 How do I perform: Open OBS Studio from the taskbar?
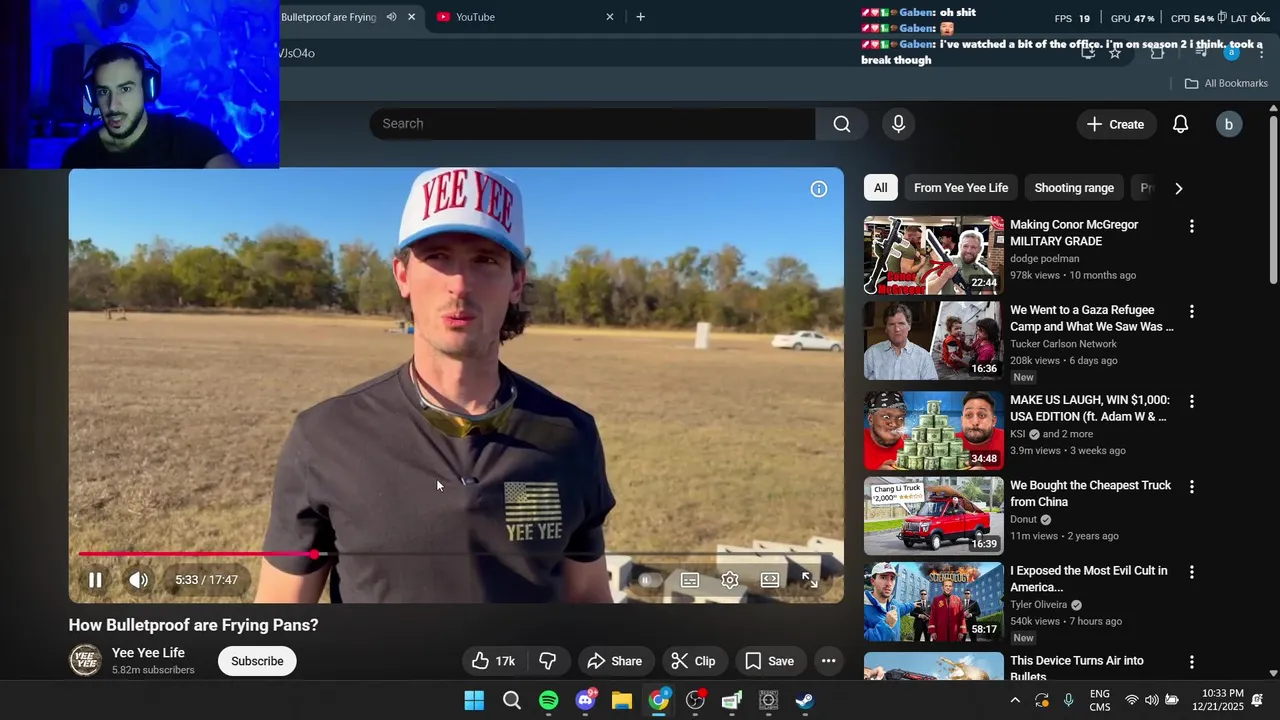[695, 700]
